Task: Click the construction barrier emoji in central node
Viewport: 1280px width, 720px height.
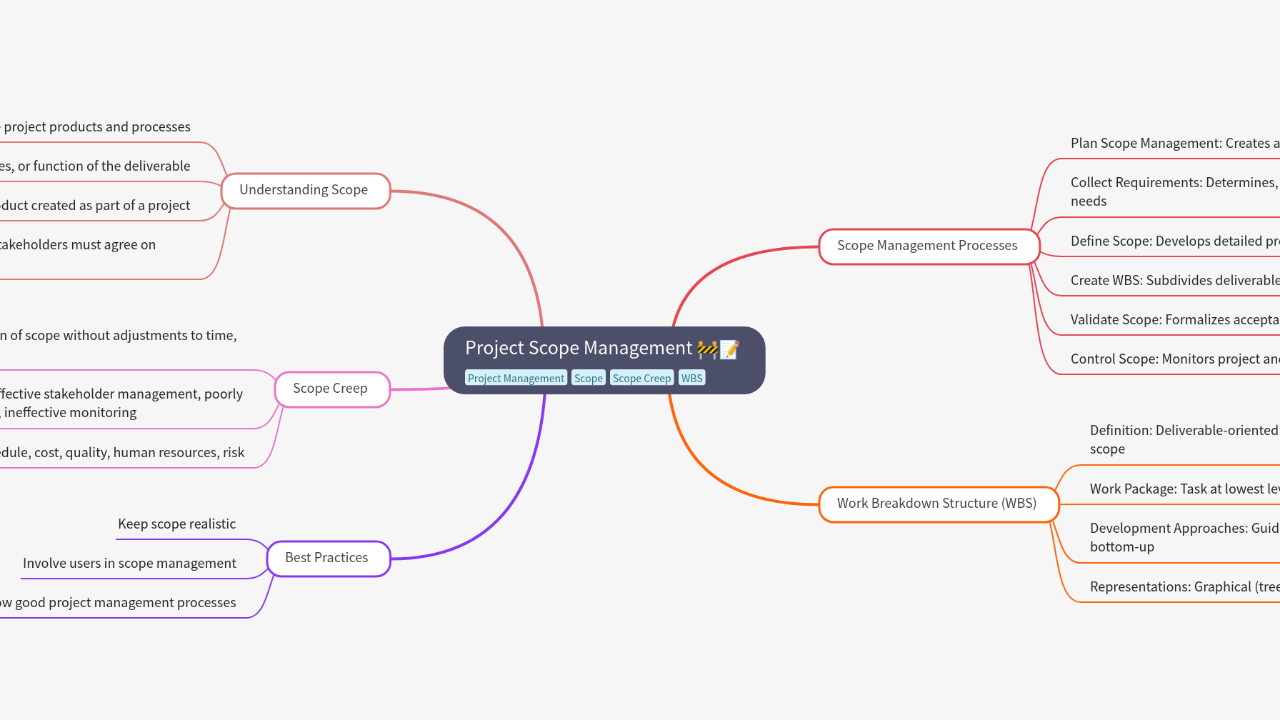Action: (x=707, y=349)
